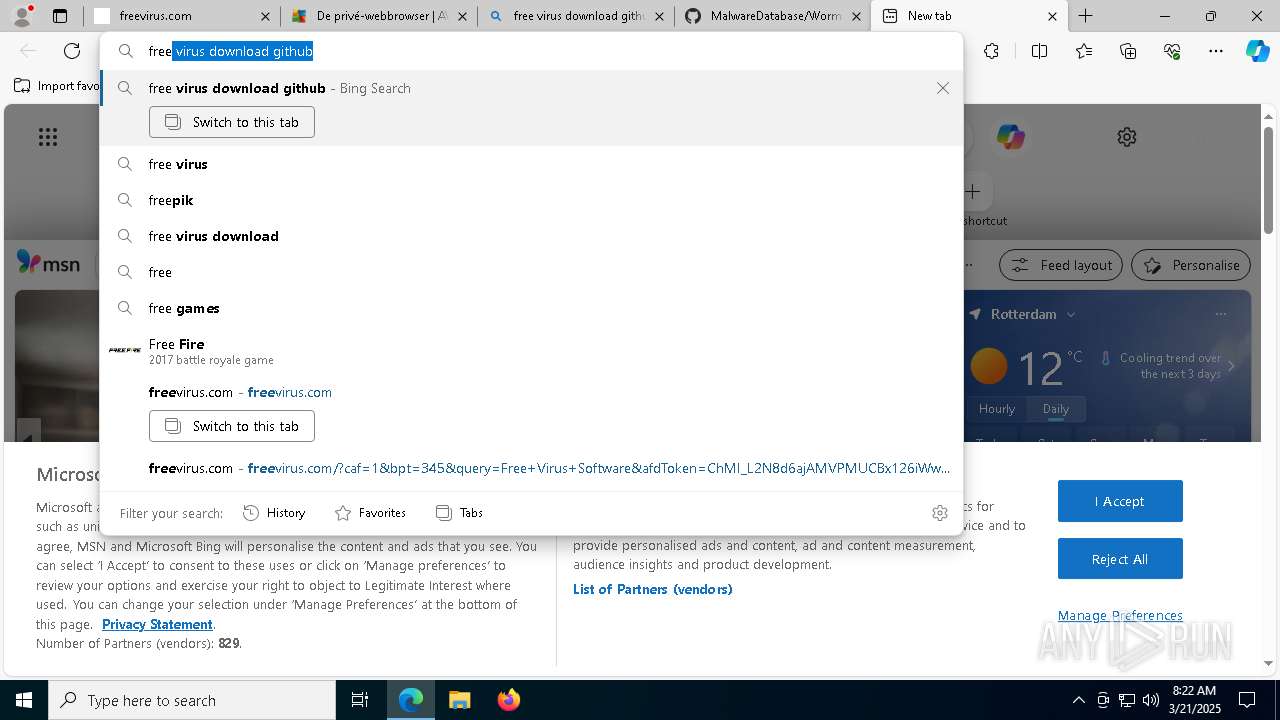
Task: Choose the 'free games' suggestion
Action: pos(531,308)
